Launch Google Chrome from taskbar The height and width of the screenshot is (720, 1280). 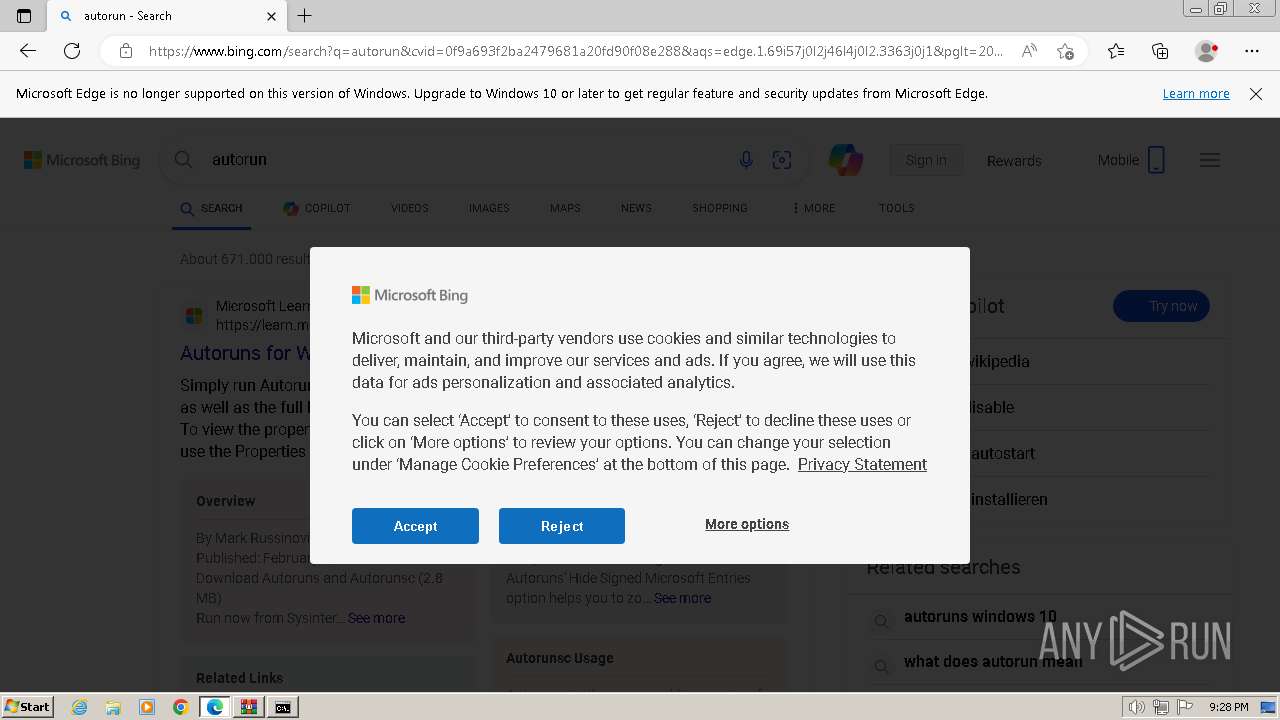click(181, 707)
